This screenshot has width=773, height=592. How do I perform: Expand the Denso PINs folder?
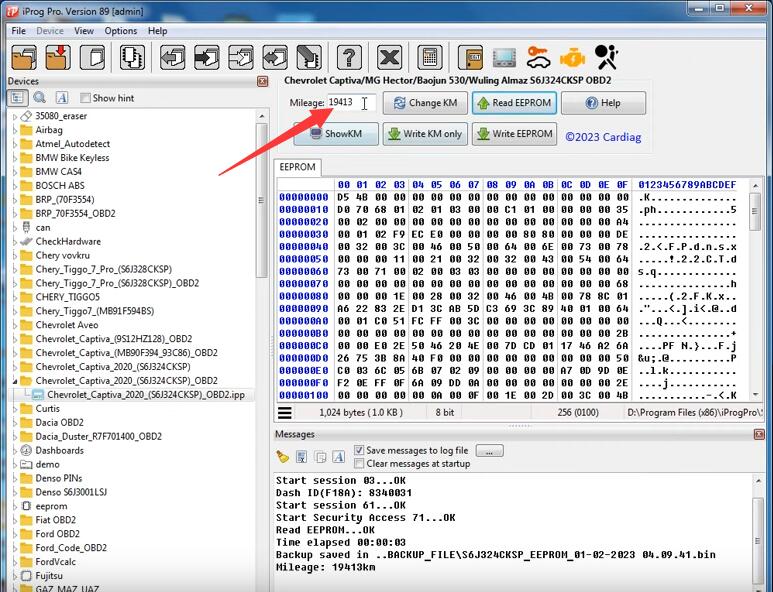15,479
